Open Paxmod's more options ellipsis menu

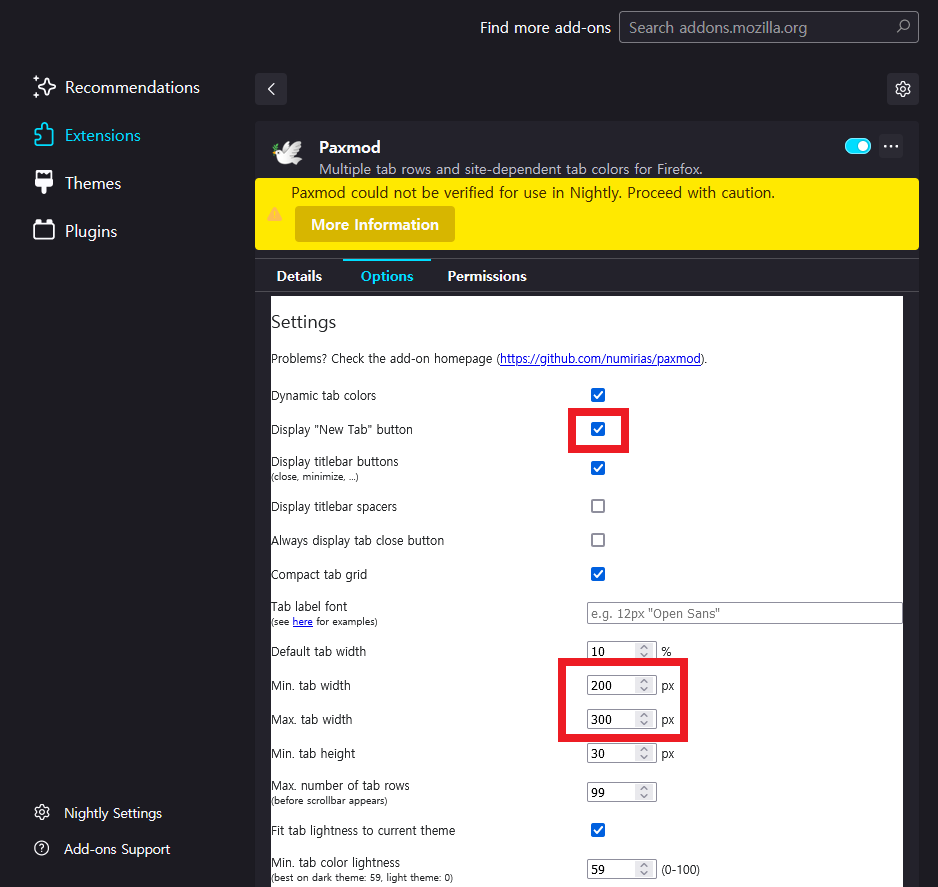(890, 146)
